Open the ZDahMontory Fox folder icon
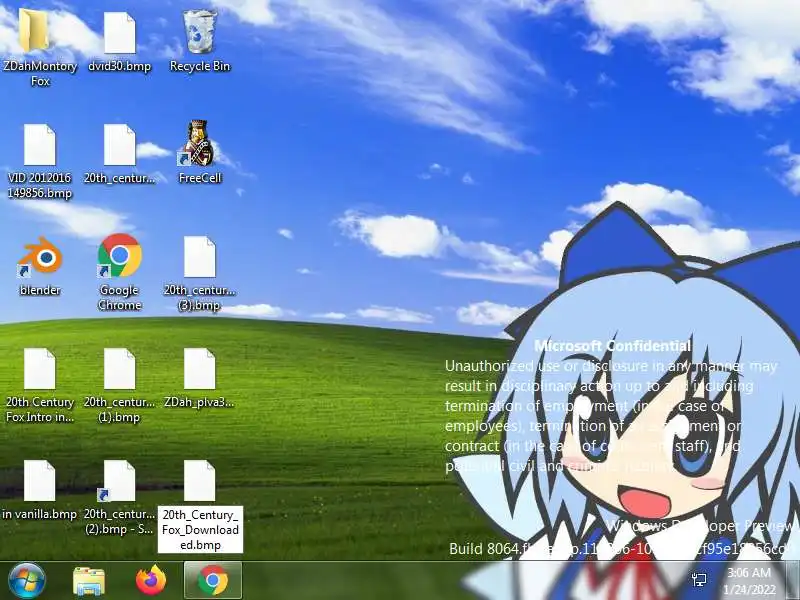This screenshot has width=800, height=600. 34,32
